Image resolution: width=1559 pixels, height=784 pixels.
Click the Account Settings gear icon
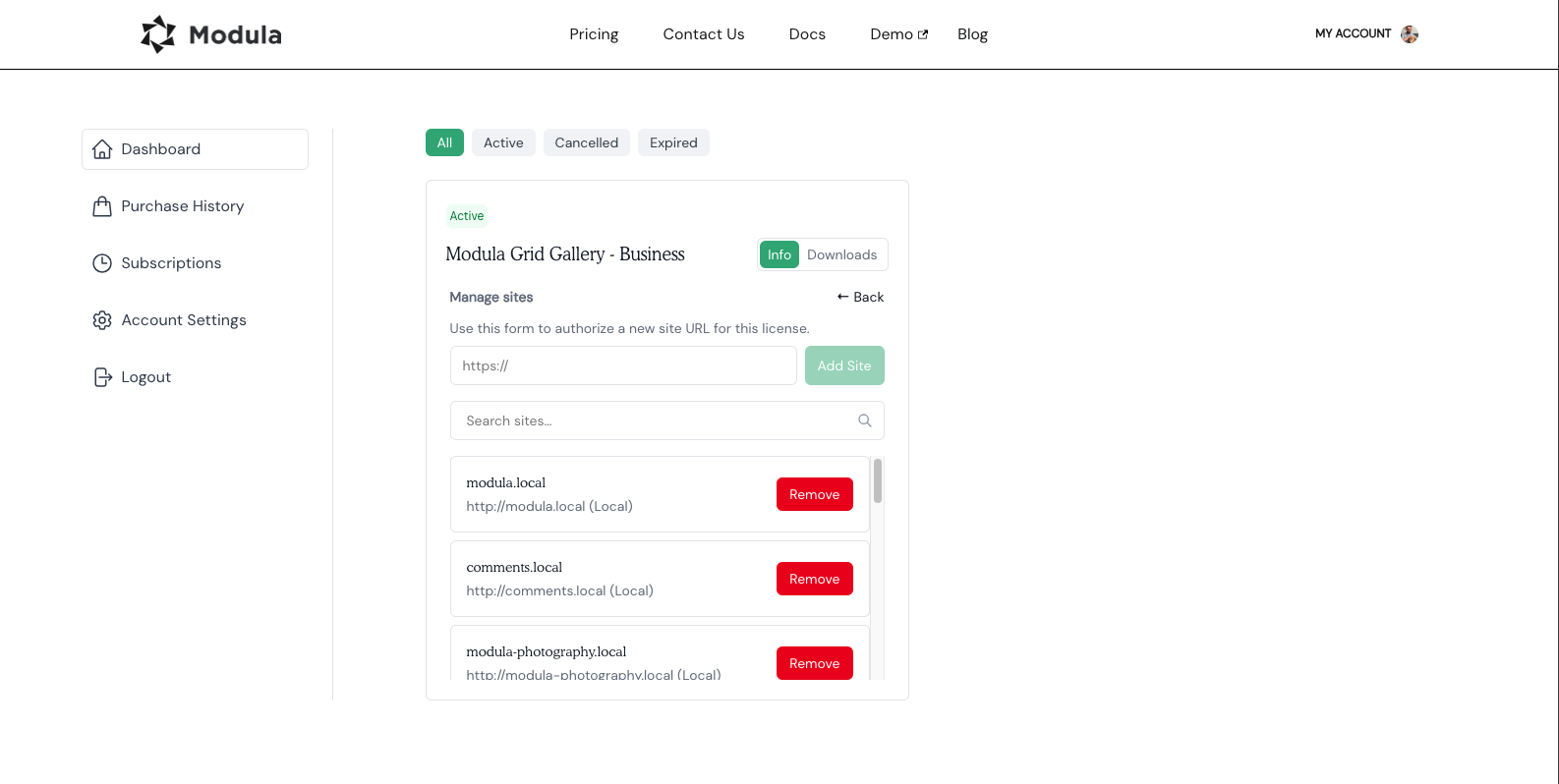coord(102,320)
